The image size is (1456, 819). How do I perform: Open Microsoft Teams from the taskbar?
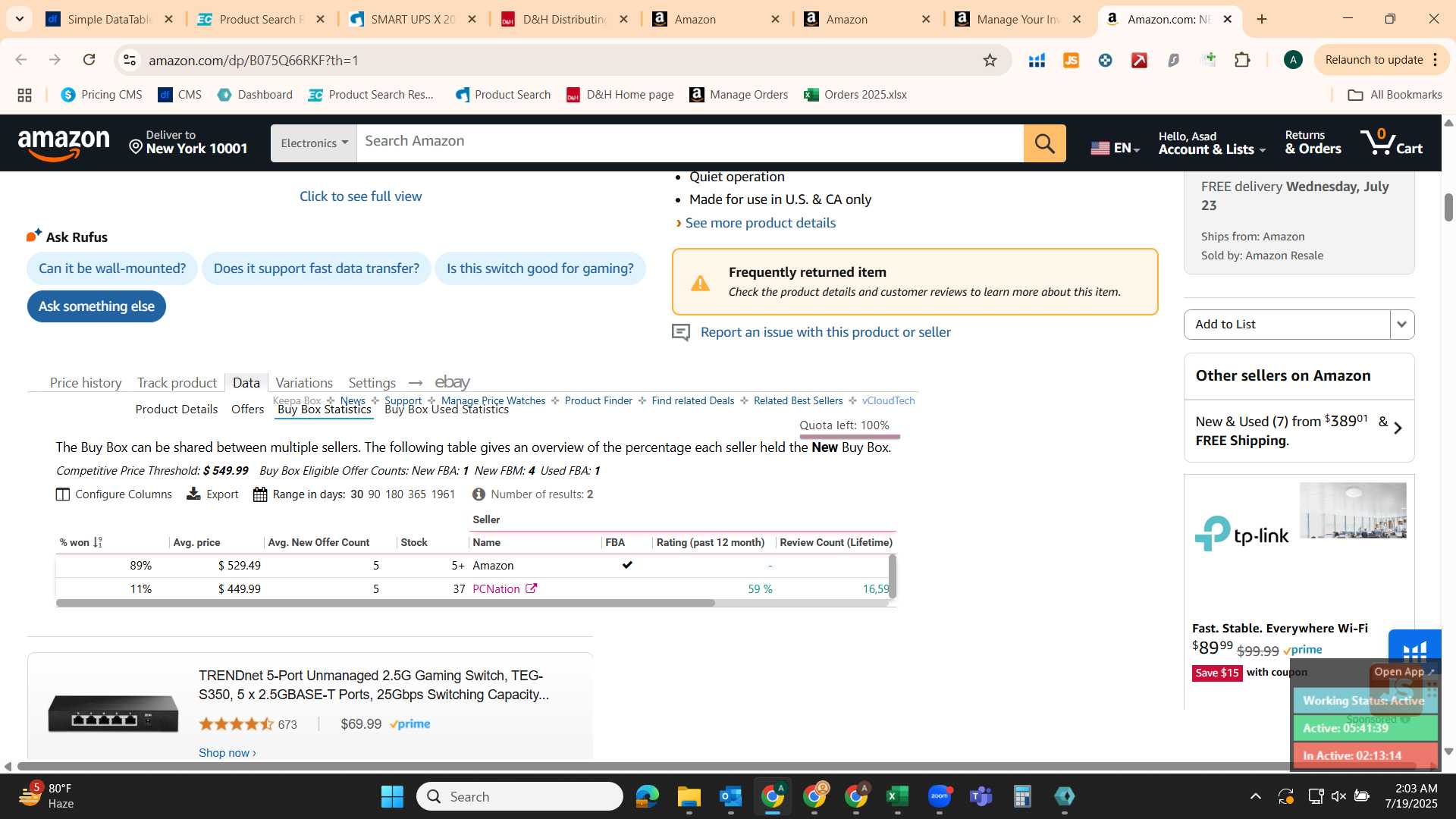981,796
